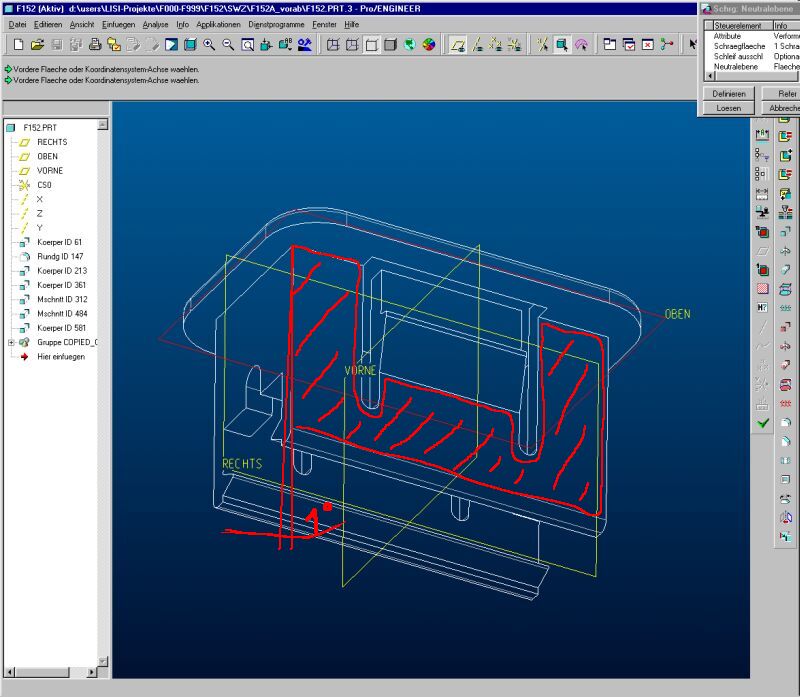Click model tree scroll-up arrow
This screenshot has width=800, height=697.
pyautogui.click(x=103, y=124)
